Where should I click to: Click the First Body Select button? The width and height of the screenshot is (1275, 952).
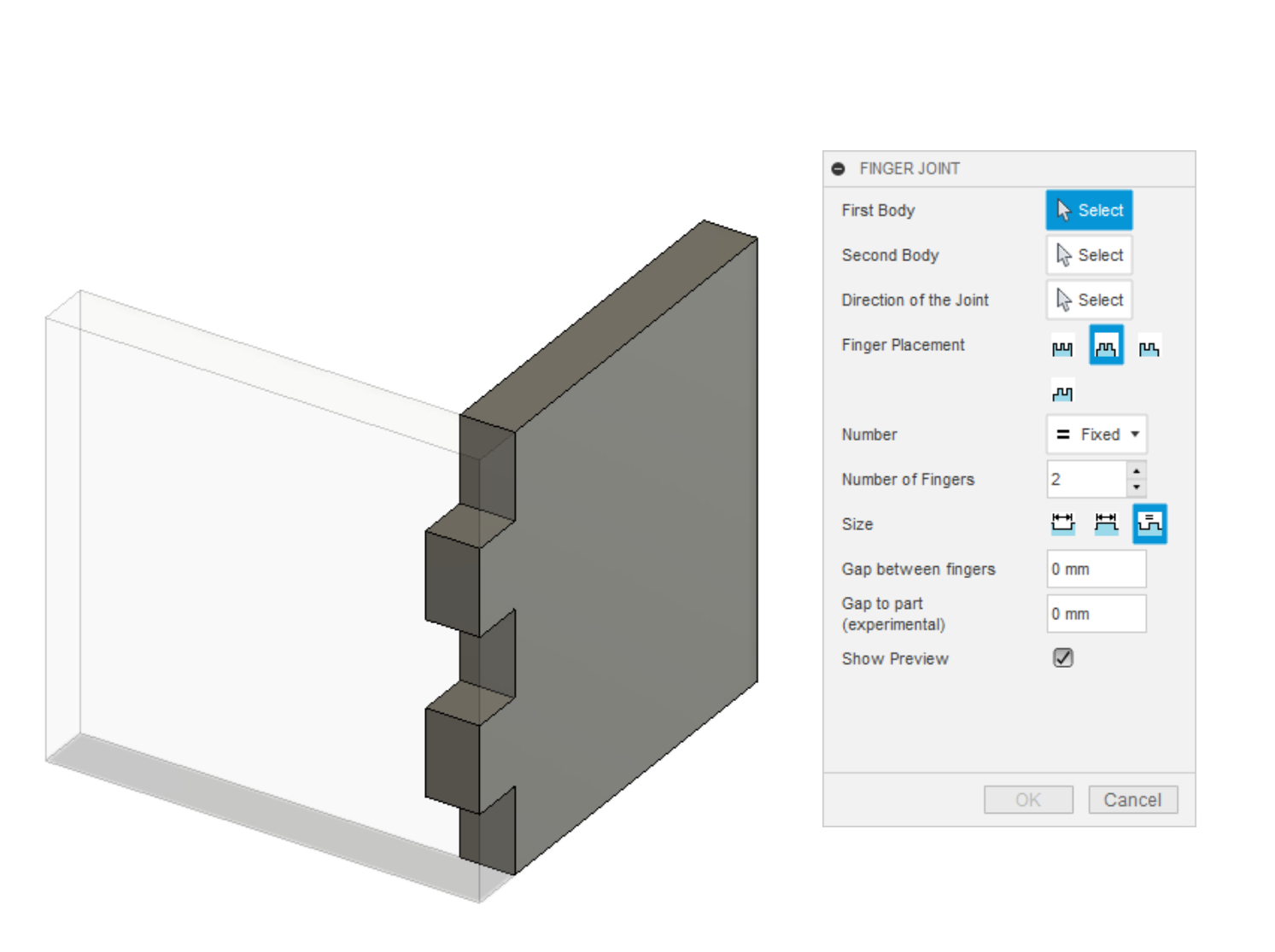(1089, 210)
